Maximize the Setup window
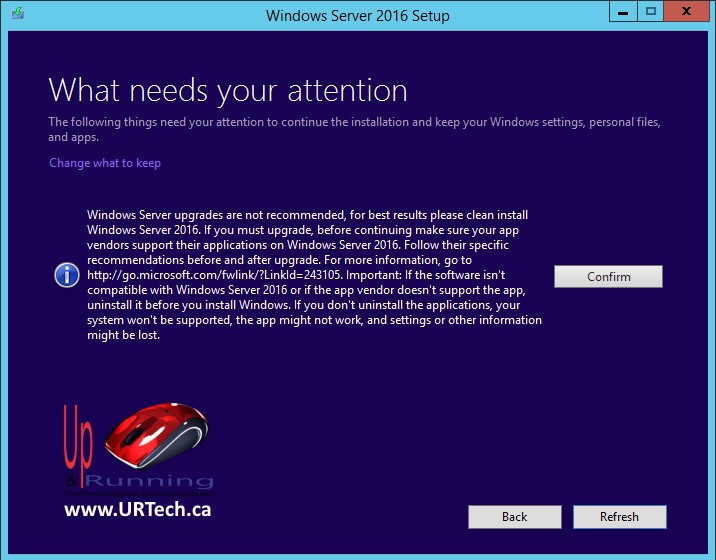Image resolution: width=716 pixels, height=560 pixels. click(651, 12)
